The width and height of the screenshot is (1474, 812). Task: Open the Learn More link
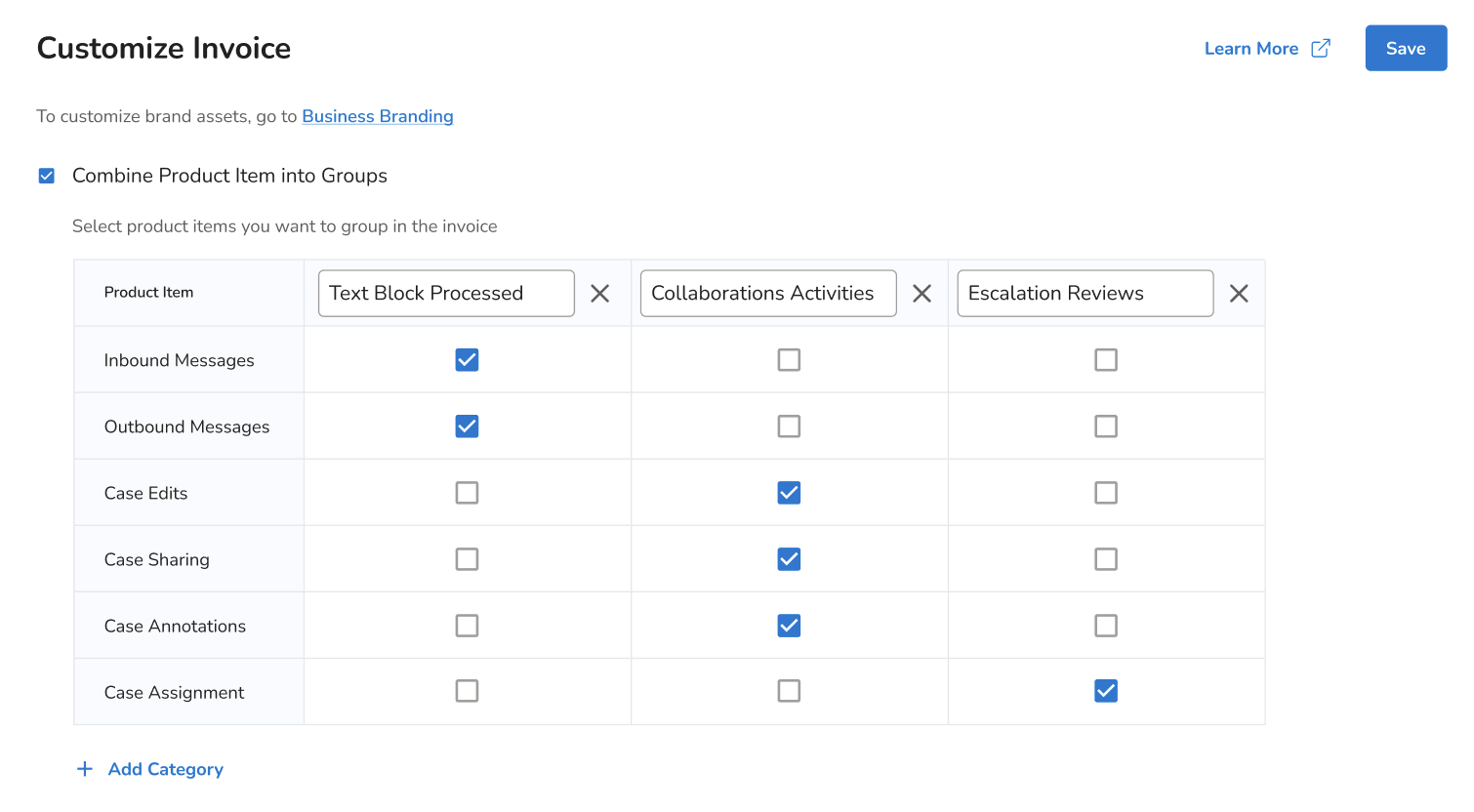click(1250, 49)
